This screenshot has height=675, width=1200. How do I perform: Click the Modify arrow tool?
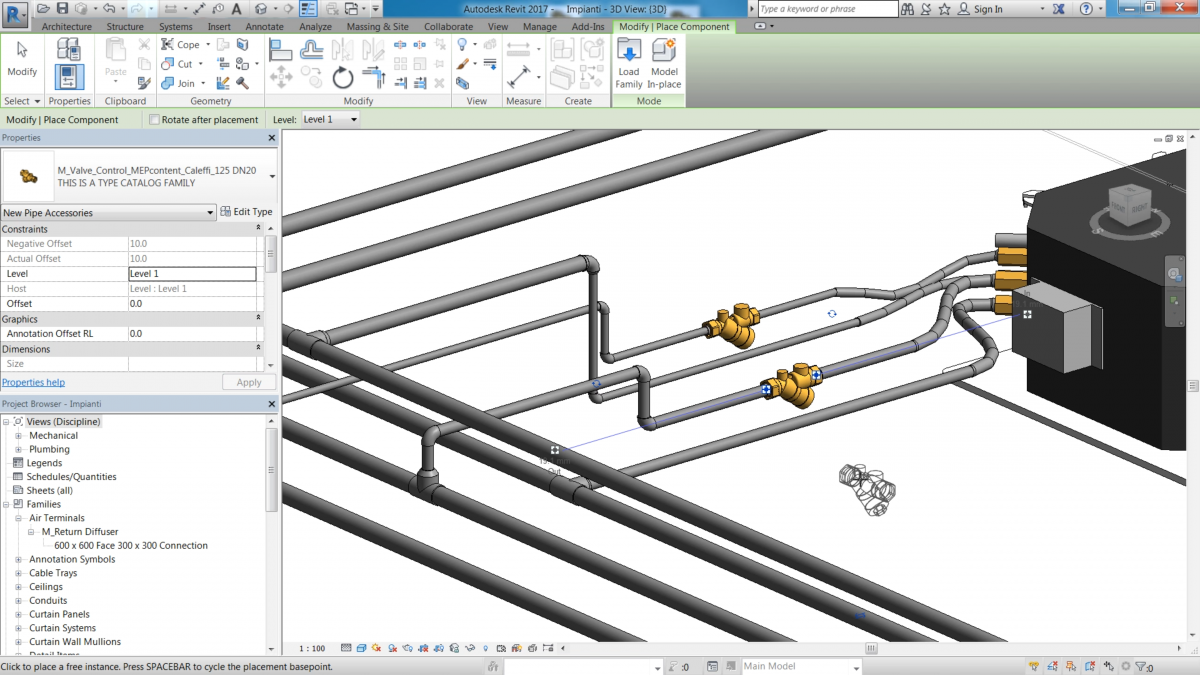(22, 58)
